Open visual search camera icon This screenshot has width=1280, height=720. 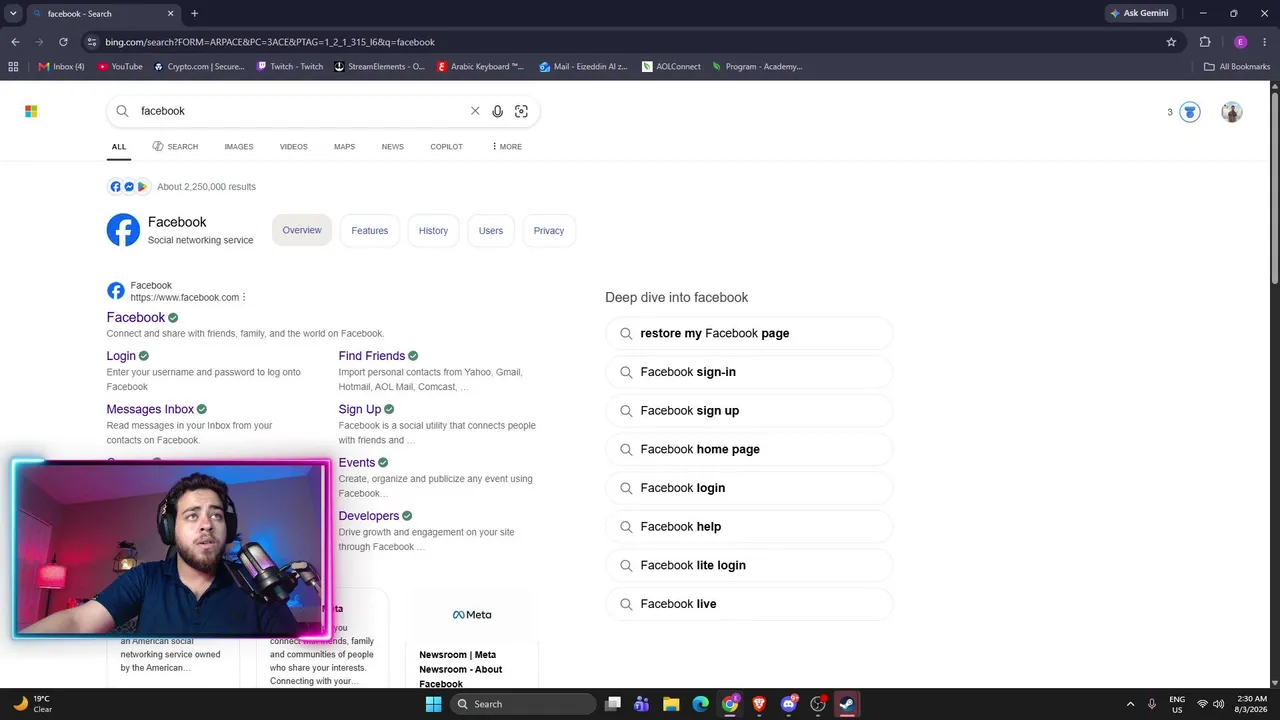click(x=521, y=111)
